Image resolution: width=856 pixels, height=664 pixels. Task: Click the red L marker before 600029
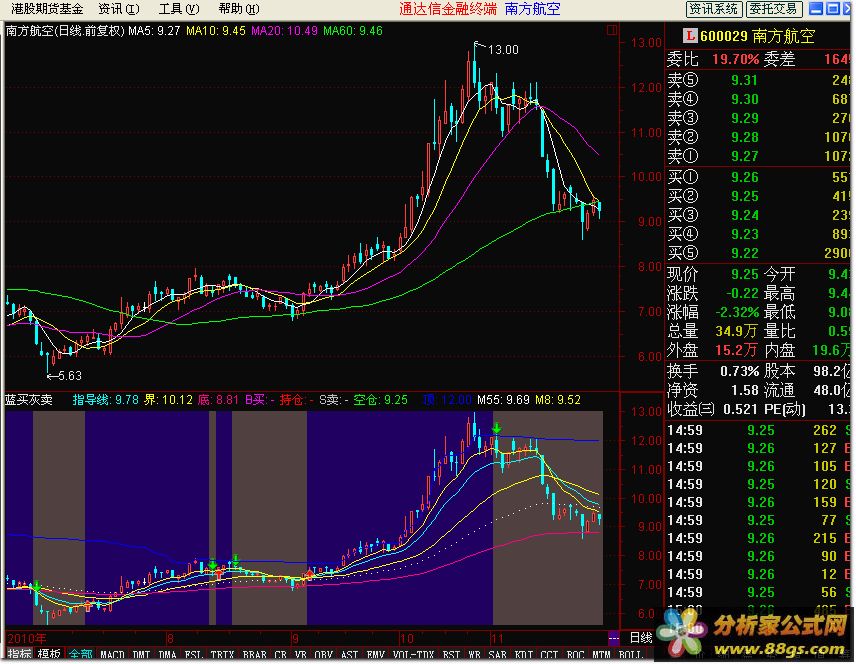[690, 36]
